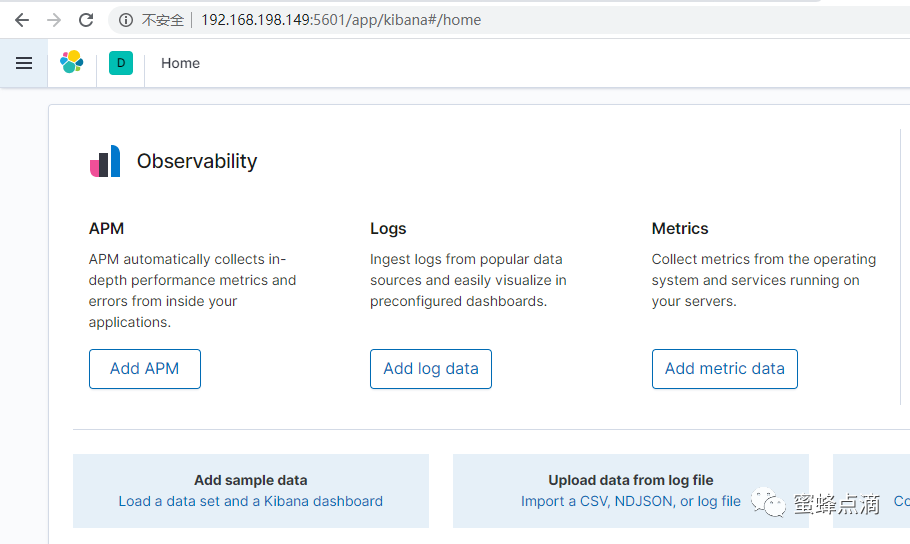Click the browser back arrow
The image size is (910, 544).
pyautogui.click(x=22, y=20)
